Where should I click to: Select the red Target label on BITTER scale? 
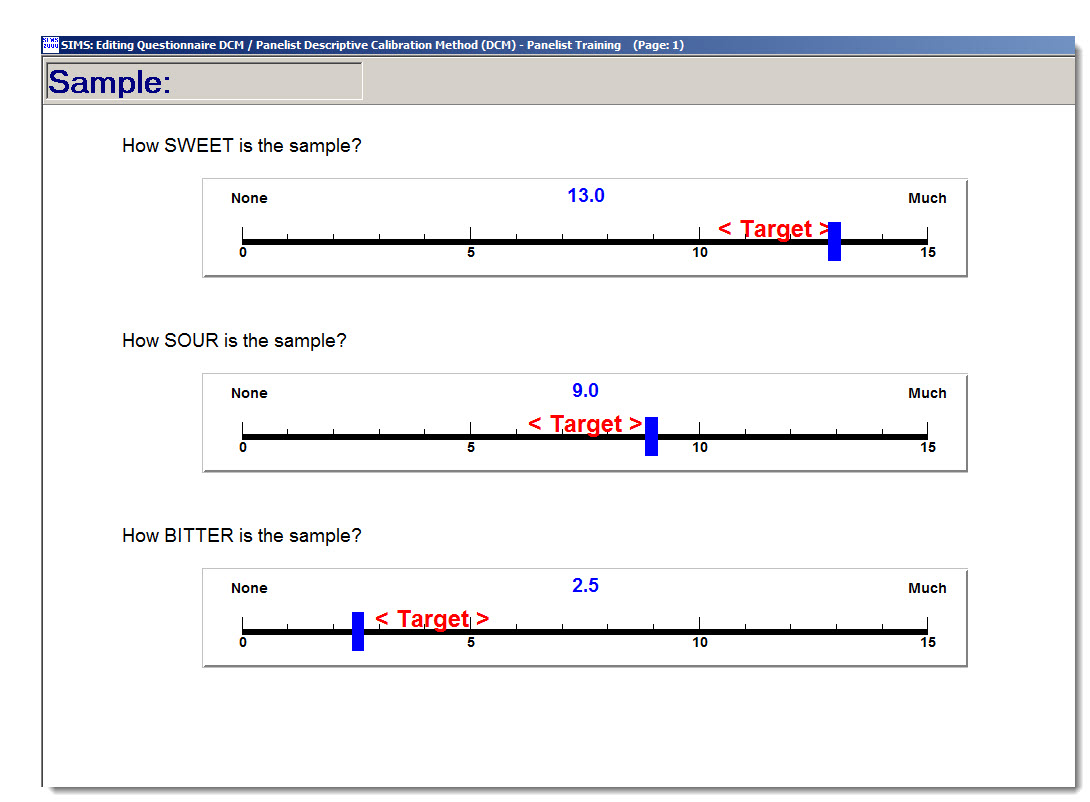[431, 619]
